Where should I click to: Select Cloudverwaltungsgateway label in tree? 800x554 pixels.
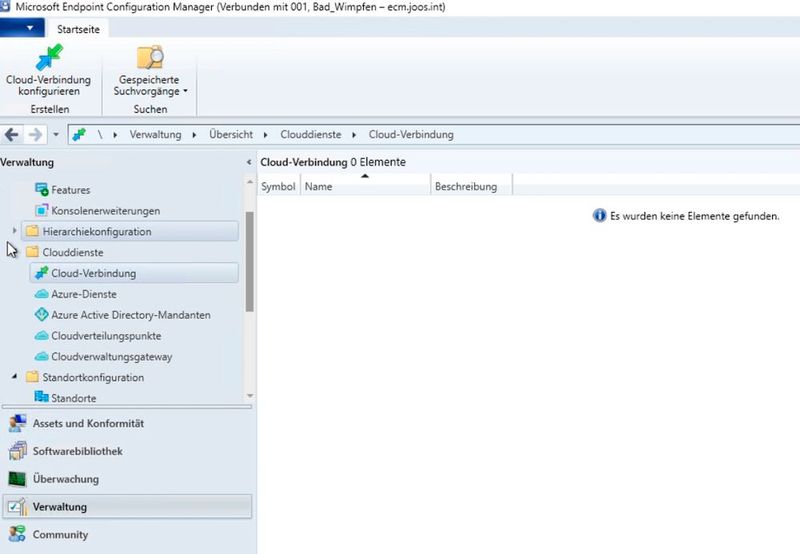click(x=112, y=357)
